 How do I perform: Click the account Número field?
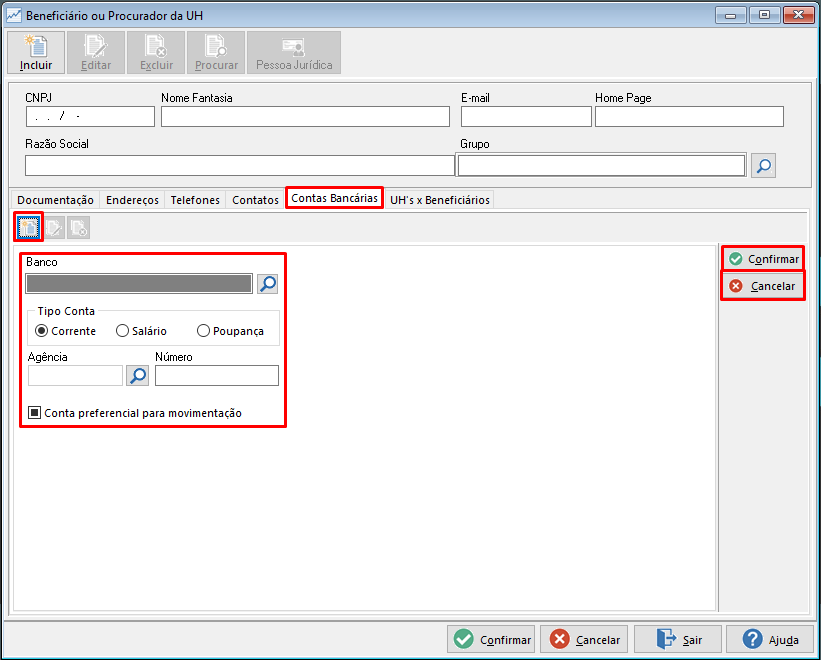(x=217, y=375)
